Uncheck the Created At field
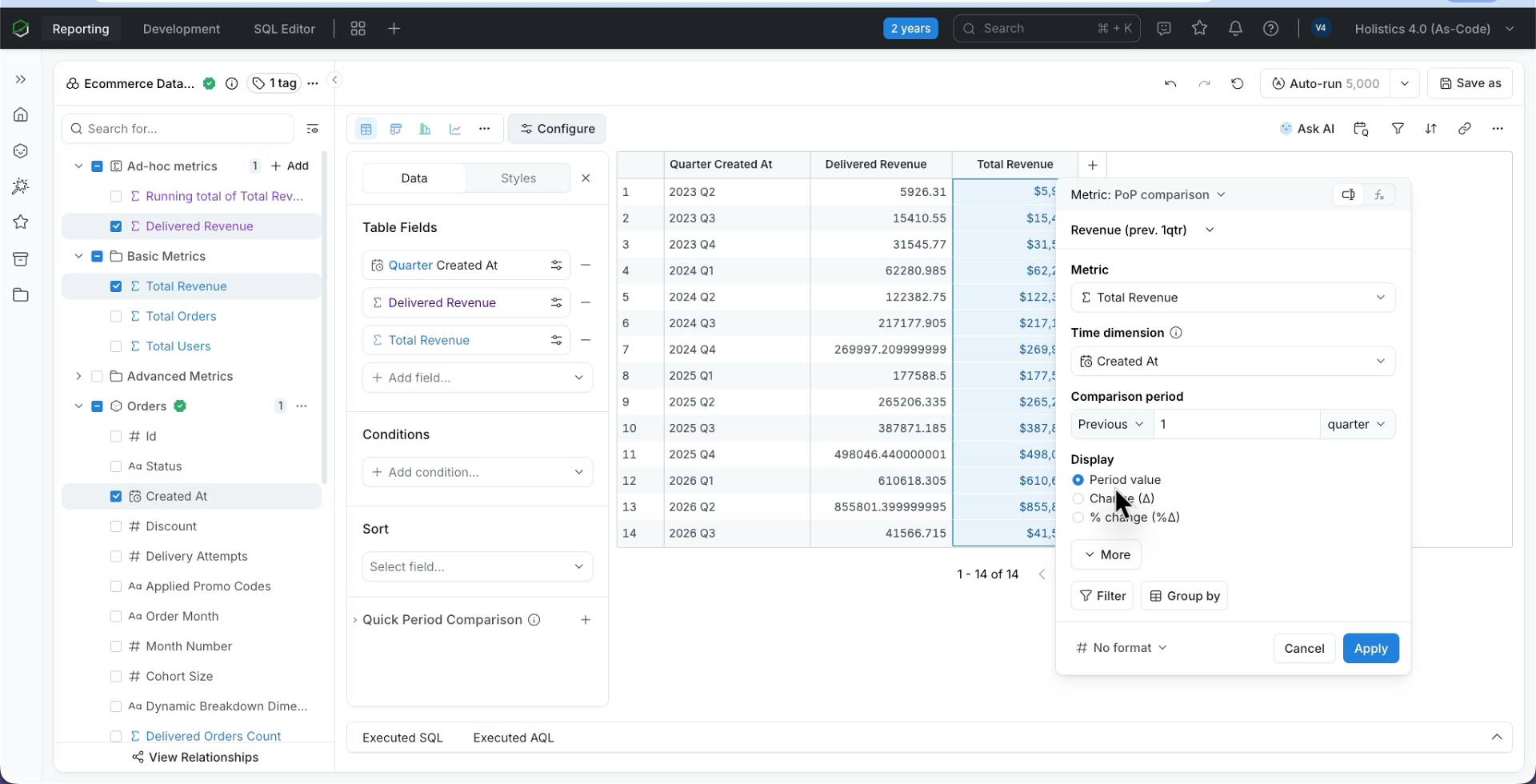This screenshot has width=1536, height=784. [x=116, y=497]
